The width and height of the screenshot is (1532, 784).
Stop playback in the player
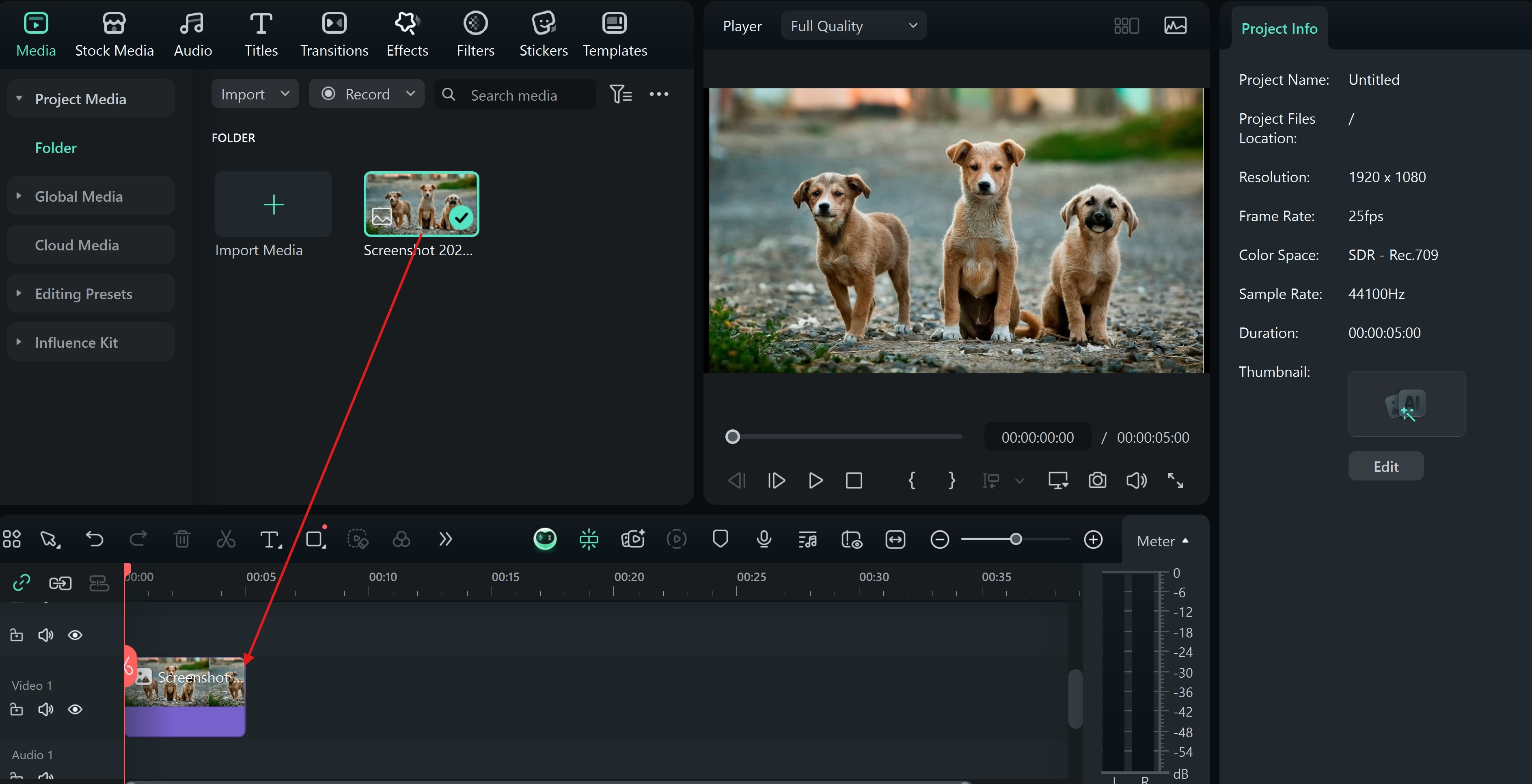[x=854, y=480]
